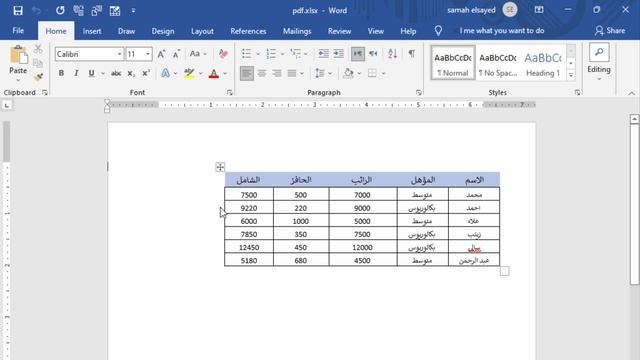Open Change Case Aa dropdown
The height and width of the screenshot is (360, 640).
[x=198, y=54]
